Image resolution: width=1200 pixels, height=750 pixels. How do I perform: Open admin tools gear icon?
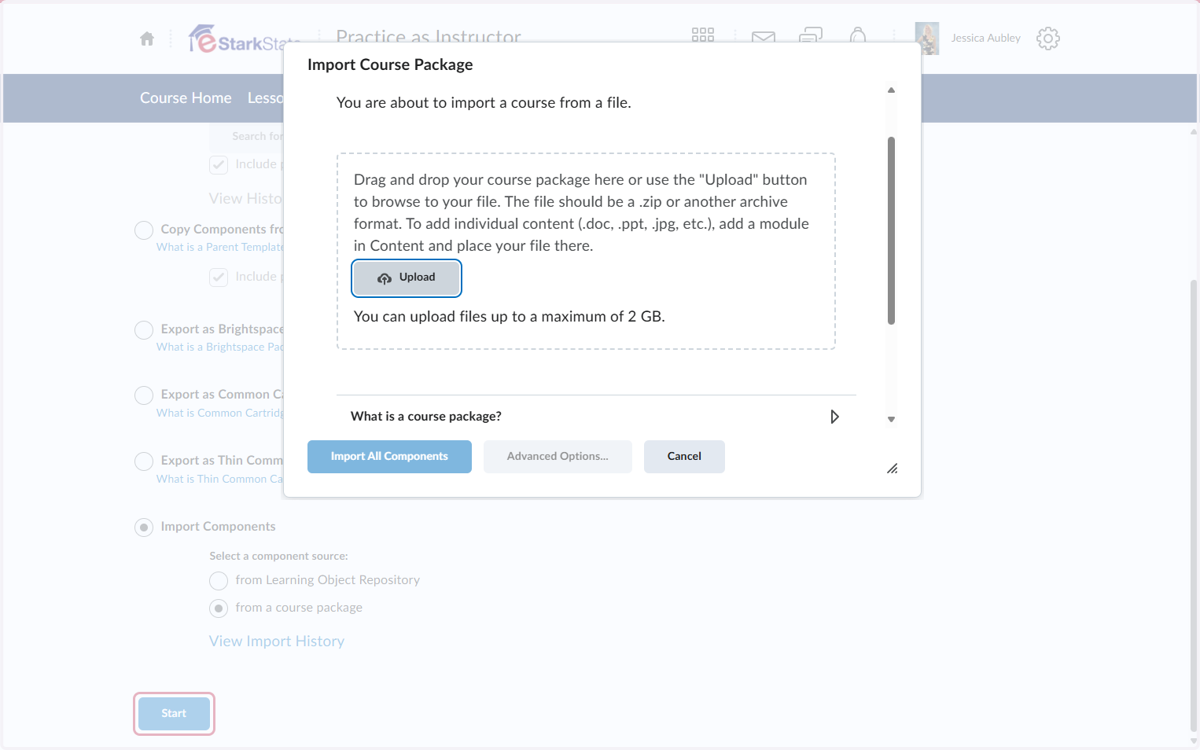coord(1048,39)
